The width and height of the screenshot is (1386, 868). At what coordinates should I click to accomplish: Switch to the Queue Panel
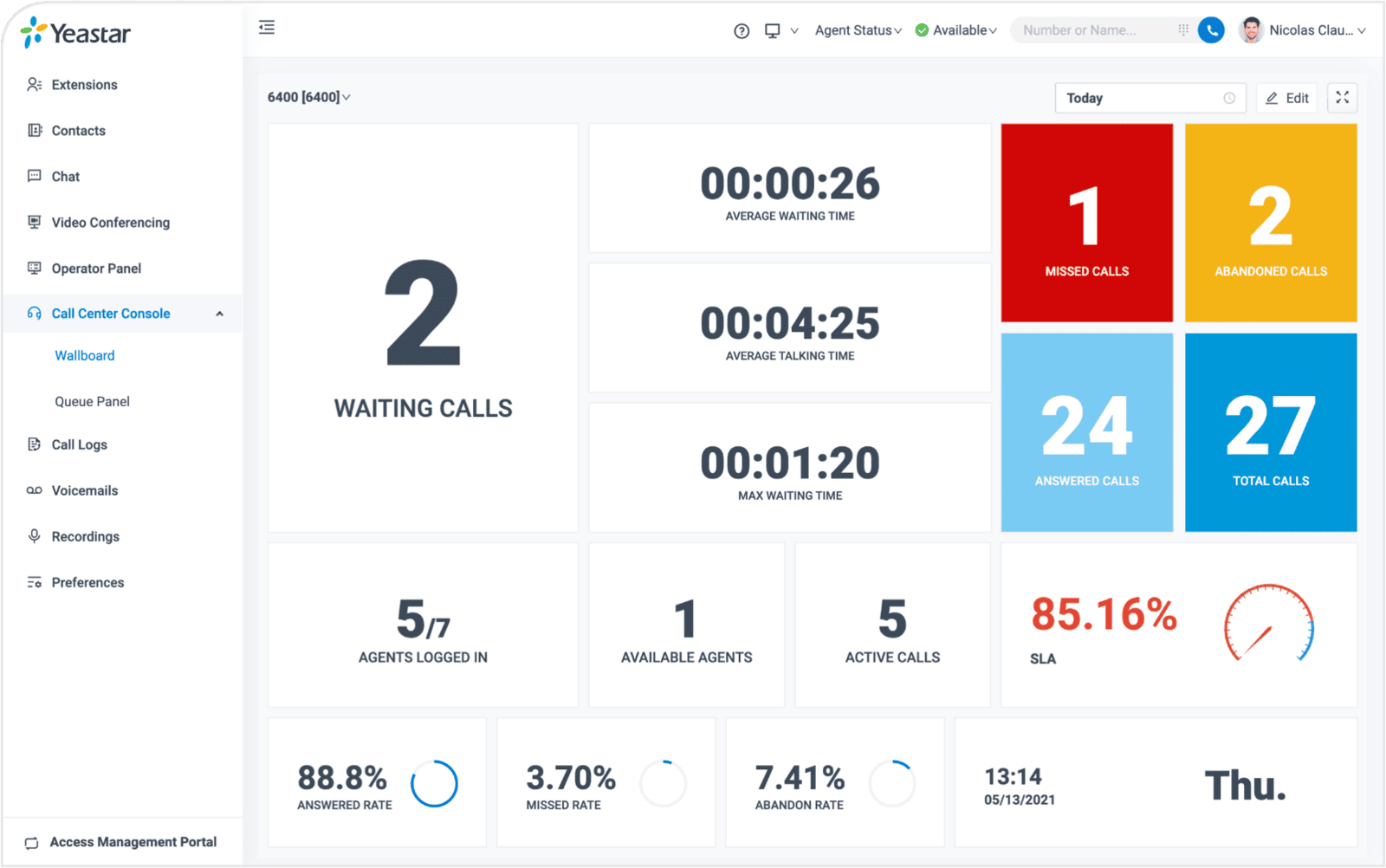tap(92, 401)
